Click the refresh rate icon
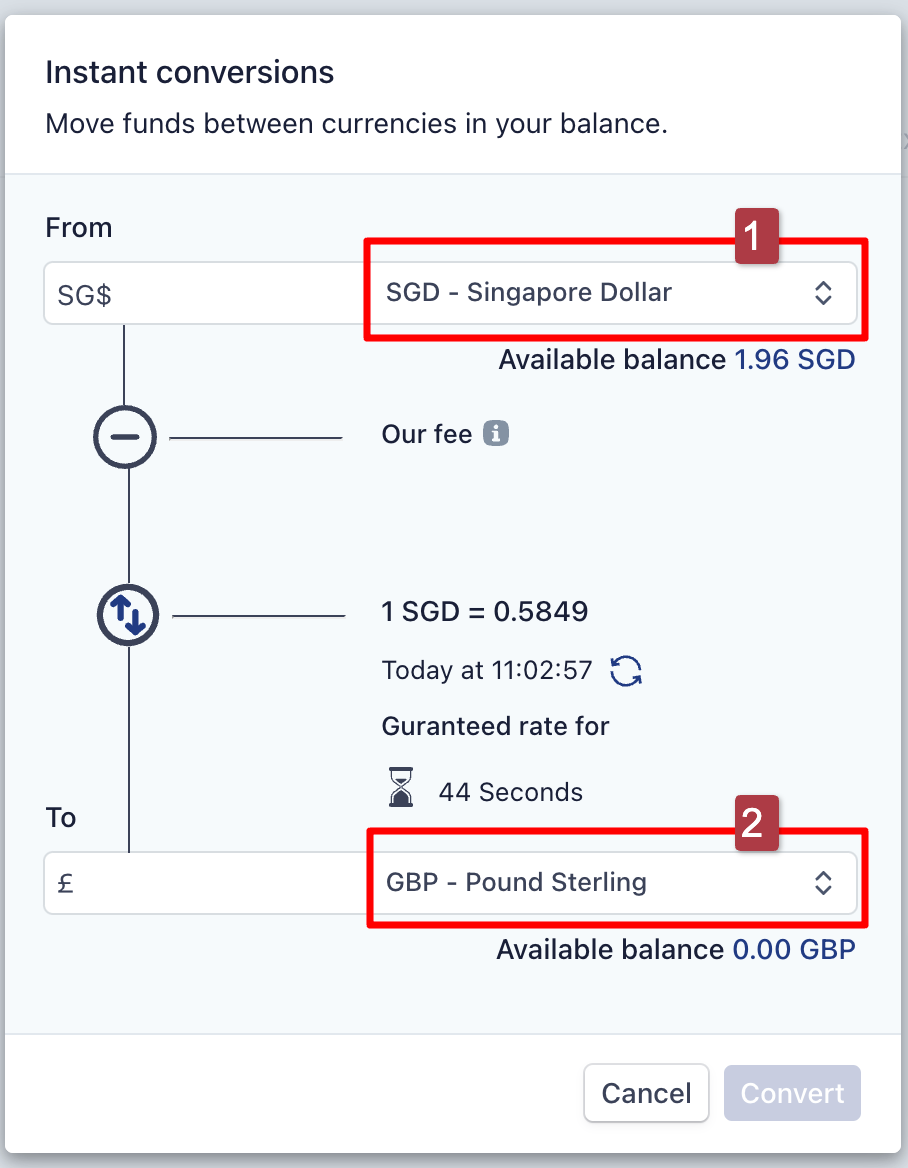Viewport: 908px width, 1168px height. coord(625,671)
